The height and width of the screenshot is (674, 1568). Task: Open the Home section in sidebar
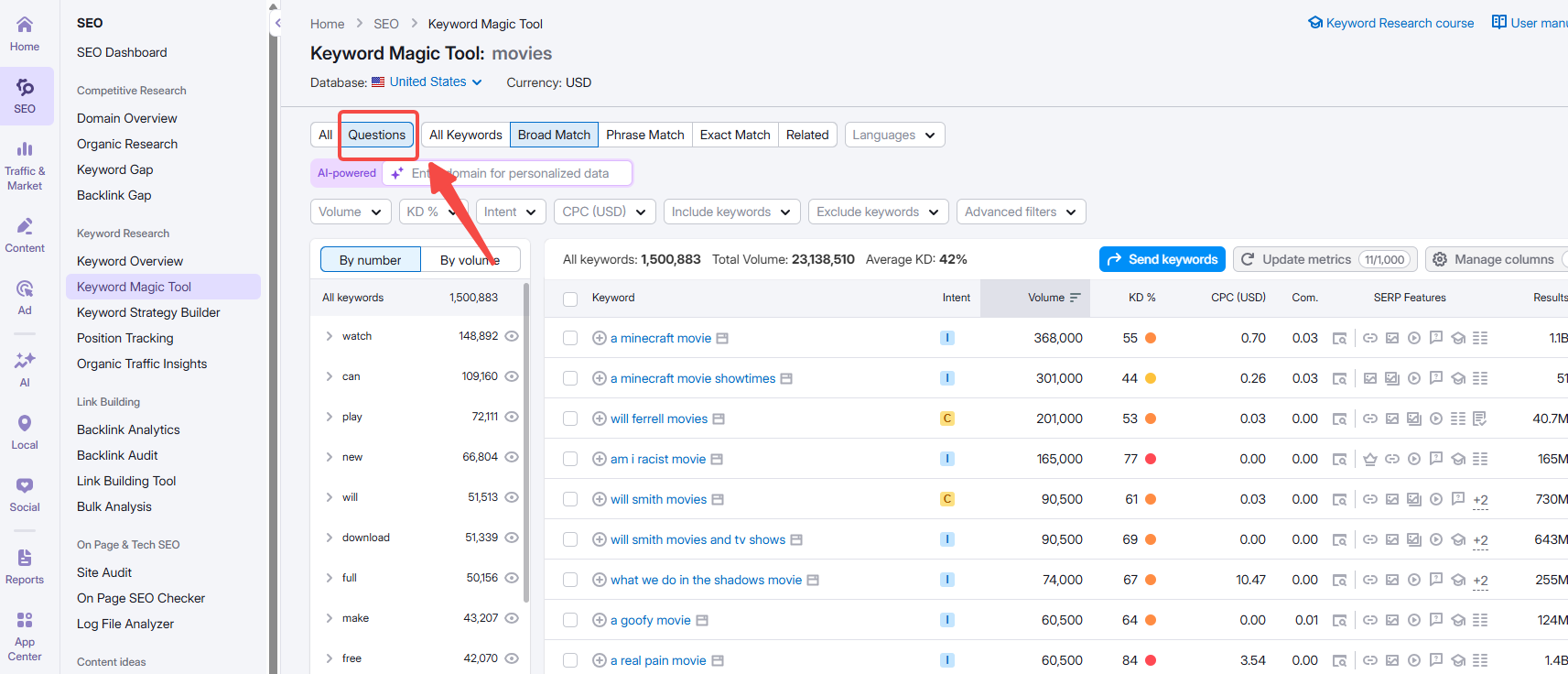coord(25,34)
